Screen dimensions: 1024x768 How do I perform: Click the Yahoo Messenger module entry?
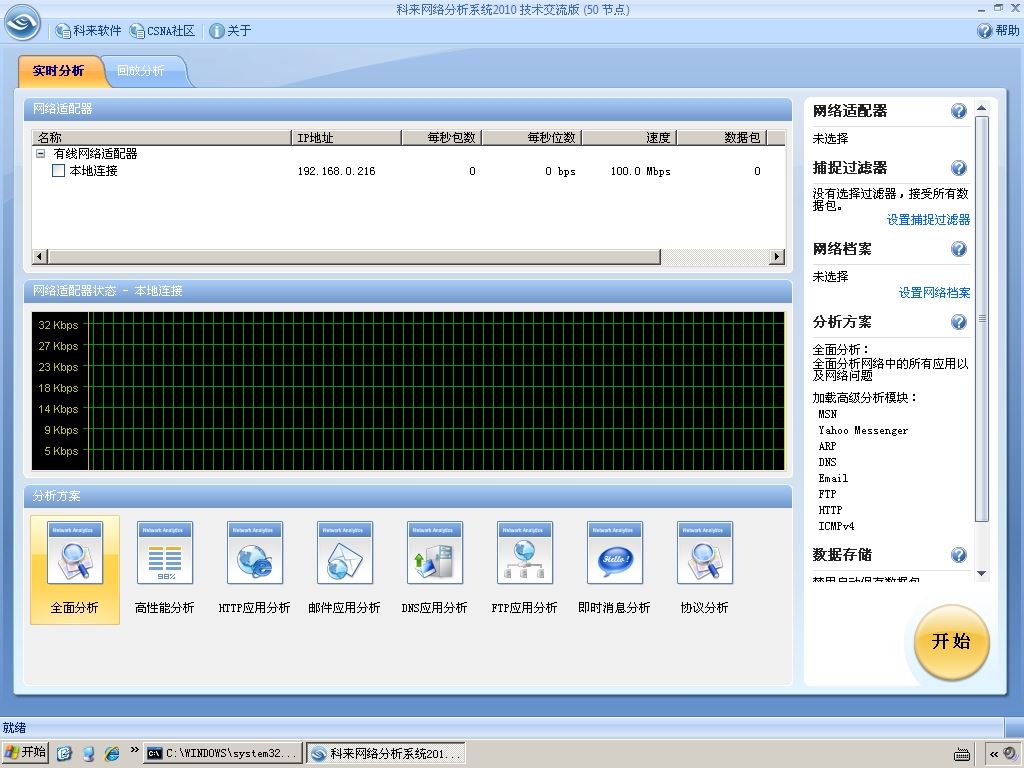(863, 430)
